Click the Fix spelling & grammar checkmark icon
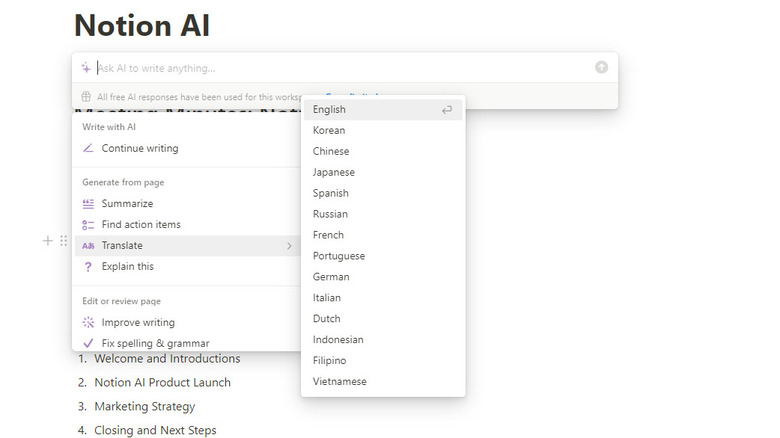 click(x=88, y=343)
